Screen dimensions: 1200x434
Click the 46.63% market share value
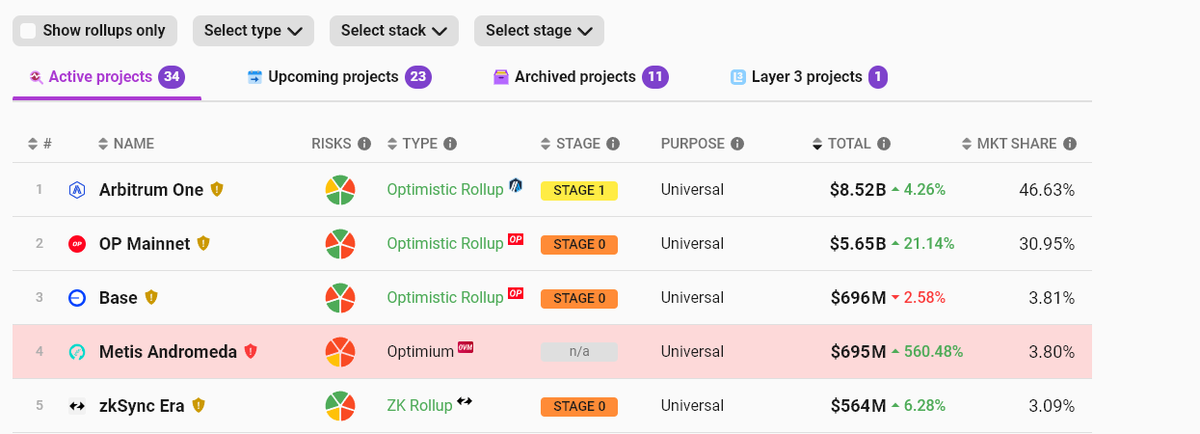1046,190
